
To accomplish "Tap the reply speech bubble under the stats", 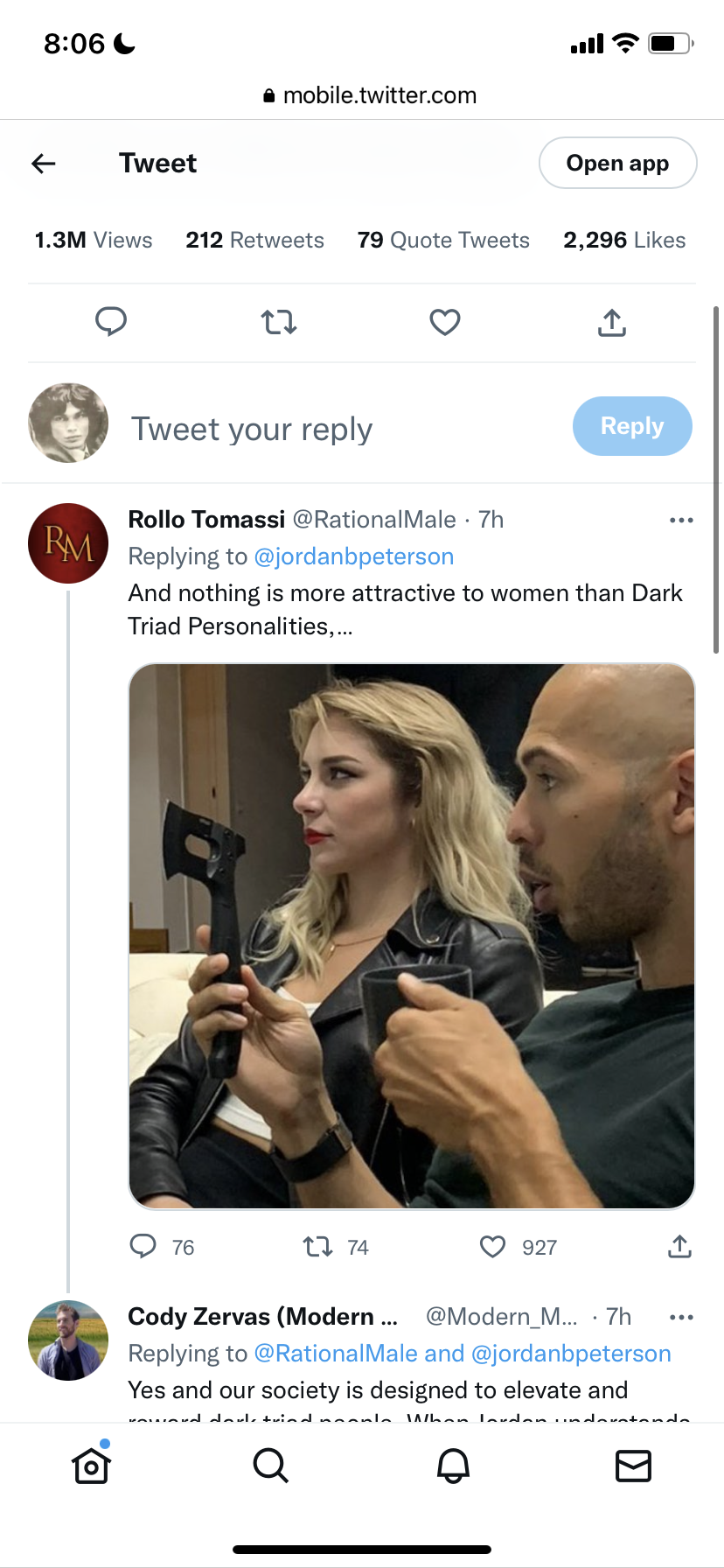I will (x=111, y=322).
